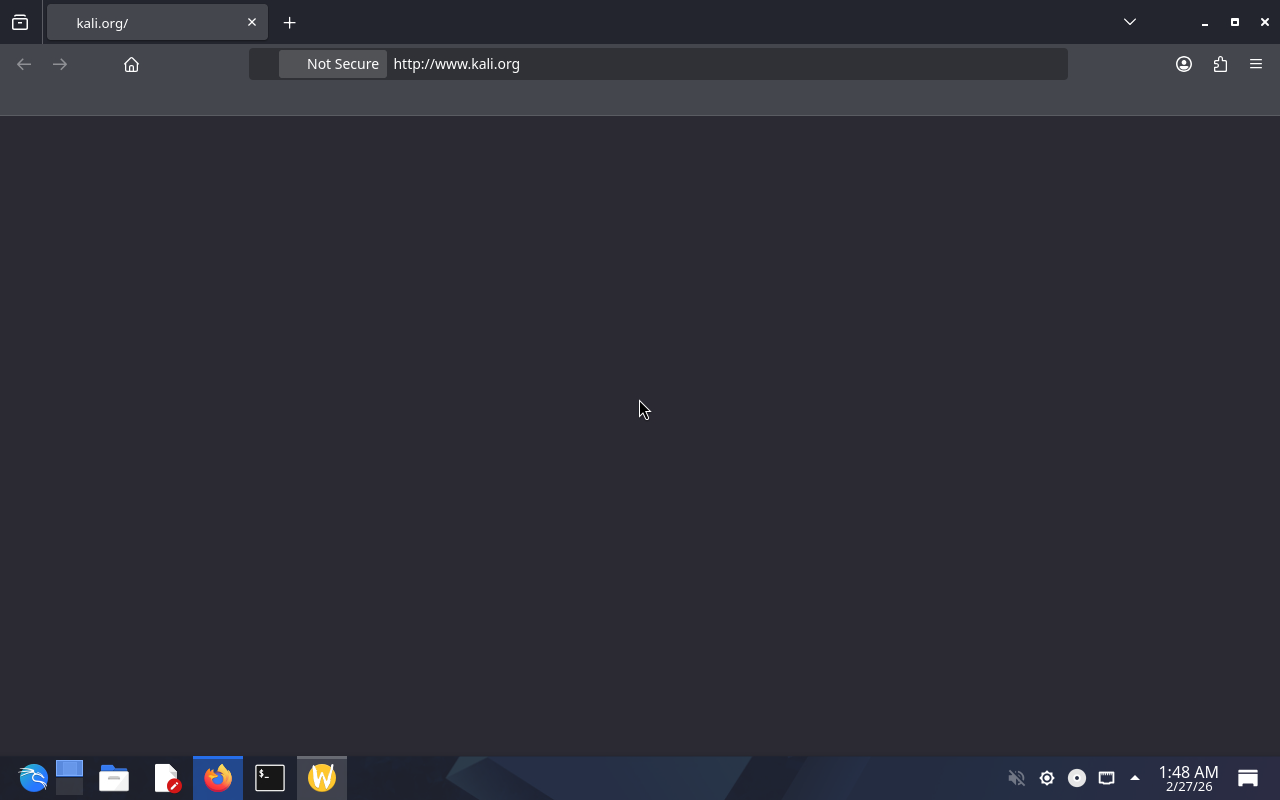
Task: Open the Extensions puzzle-piece icon
Action: point(1220,64)
